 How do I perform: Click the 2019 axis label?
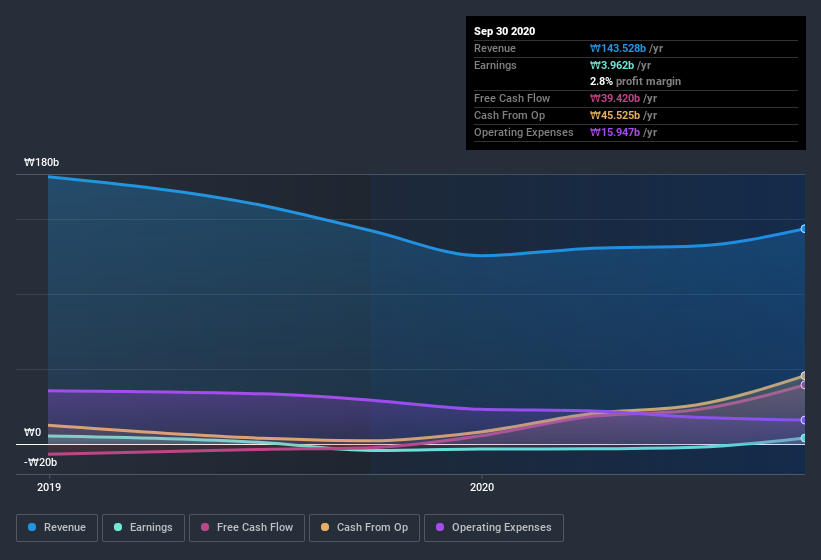coord(49,487)
